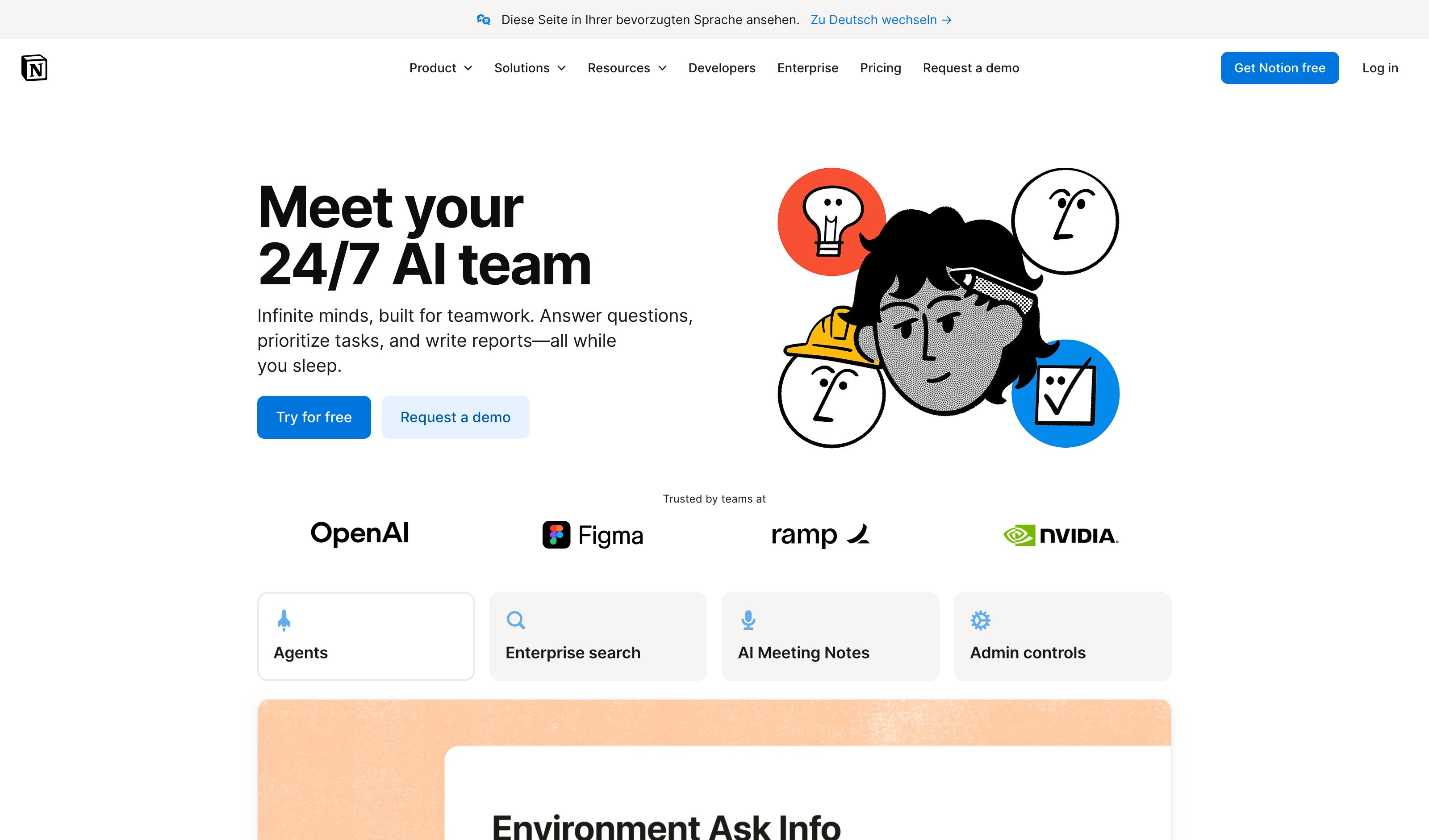This screenshot has width=1429, height=840.
Task: Expand the Product dropdown chevron
Action: 468,68
